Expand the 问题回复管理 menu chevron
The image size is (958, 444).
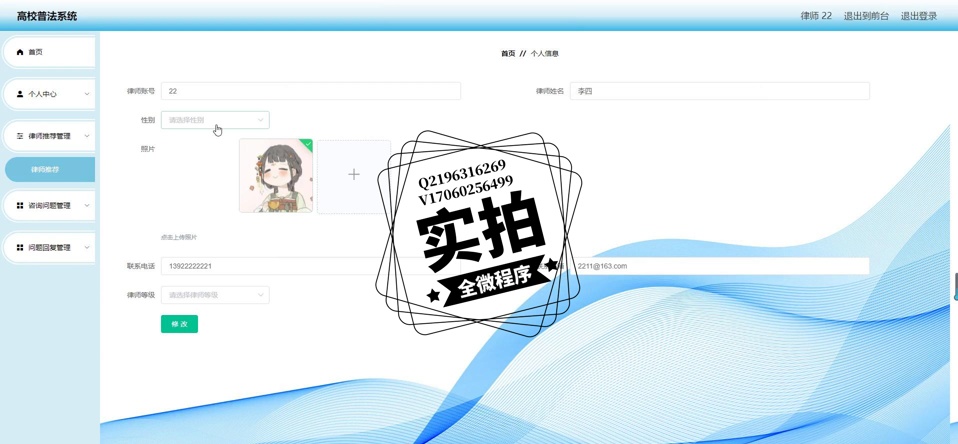coord(87,248)
